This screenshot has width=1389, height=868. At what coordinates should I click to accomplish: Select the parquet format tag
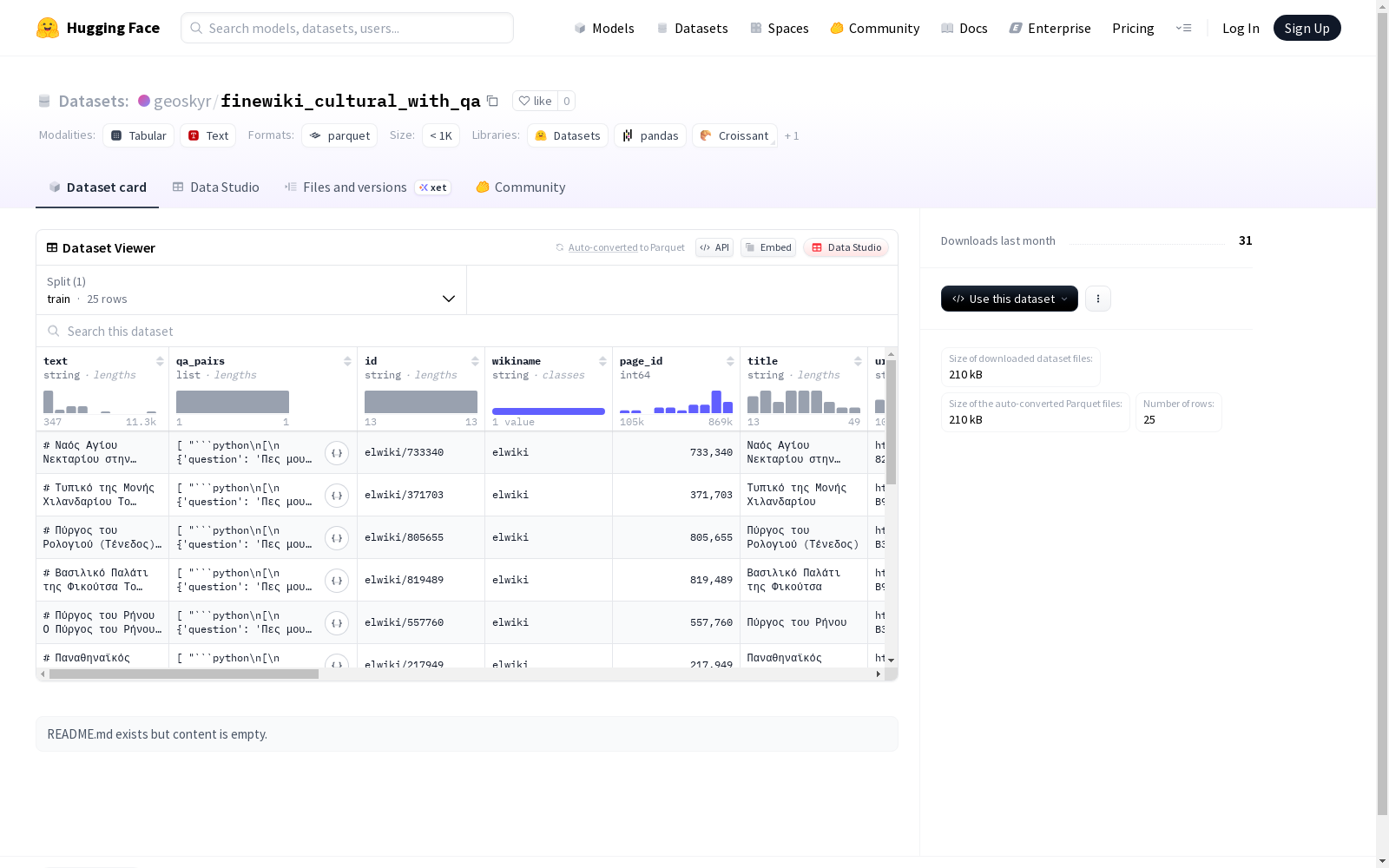click(x=339, y=135)
